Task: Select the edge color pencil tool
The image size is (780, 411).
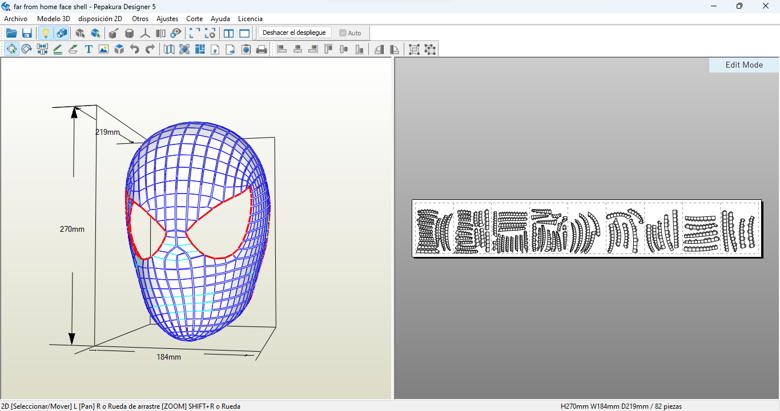Action: coord(58,49)
